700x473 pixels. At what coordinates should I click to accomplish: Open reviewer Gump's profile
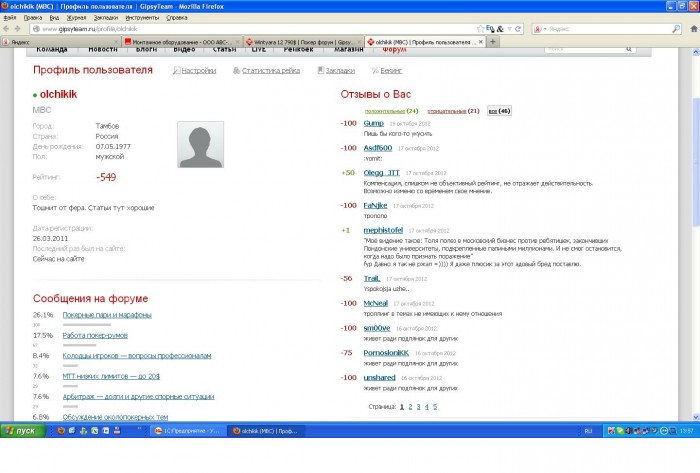click(x=374, y=123)
